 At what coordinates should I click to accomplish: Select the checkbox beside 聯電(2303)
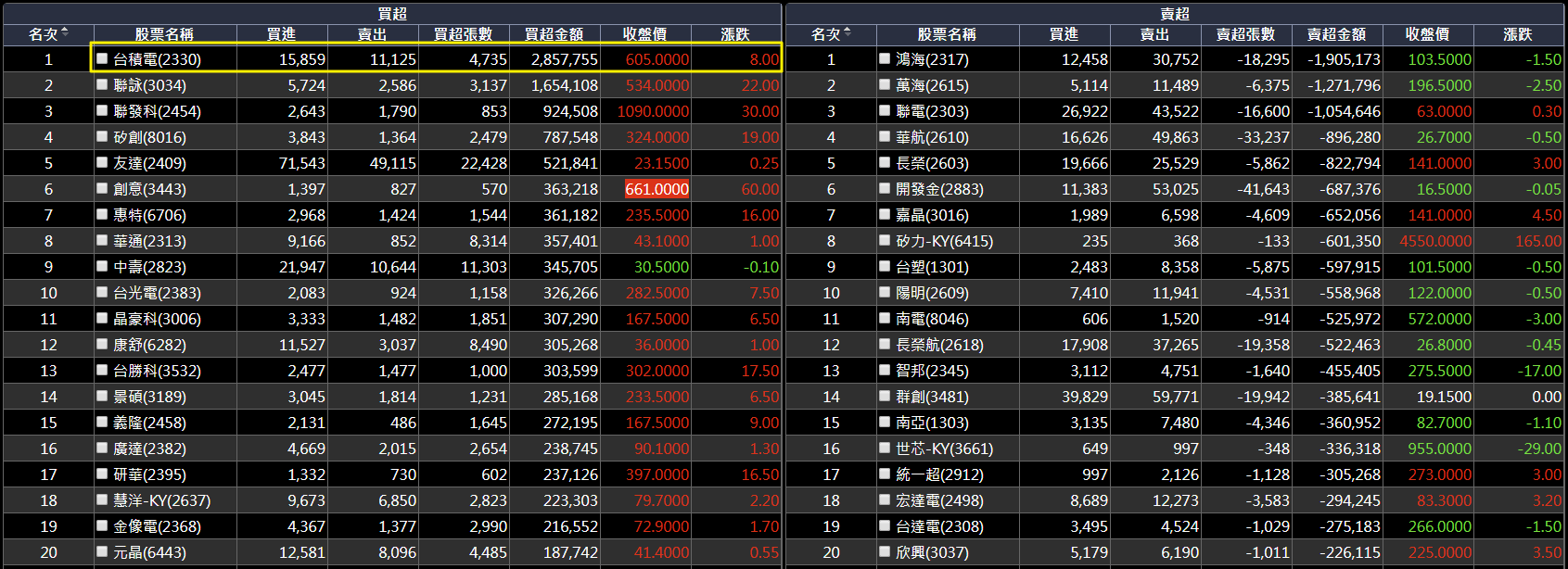pyautogui.click(x=885, y=110)
